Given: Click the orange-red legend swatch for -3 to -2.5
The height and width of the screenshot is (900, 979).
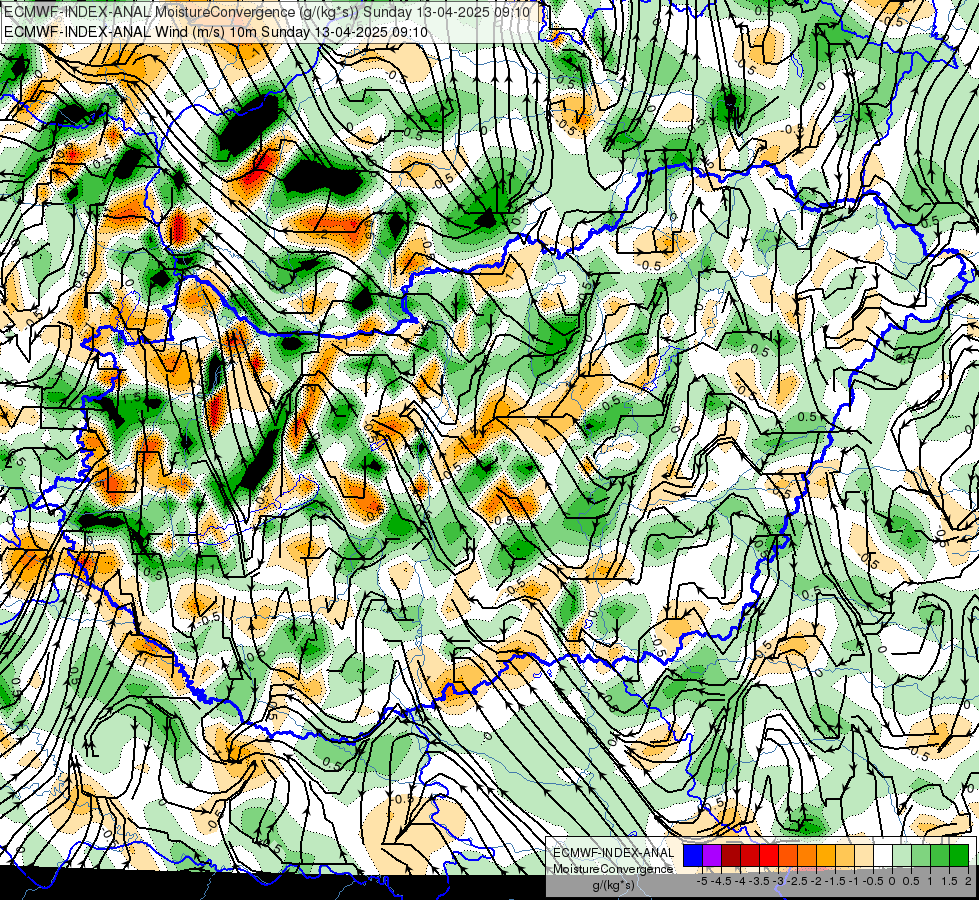Looking at the screenshot, I should point(788,856).
